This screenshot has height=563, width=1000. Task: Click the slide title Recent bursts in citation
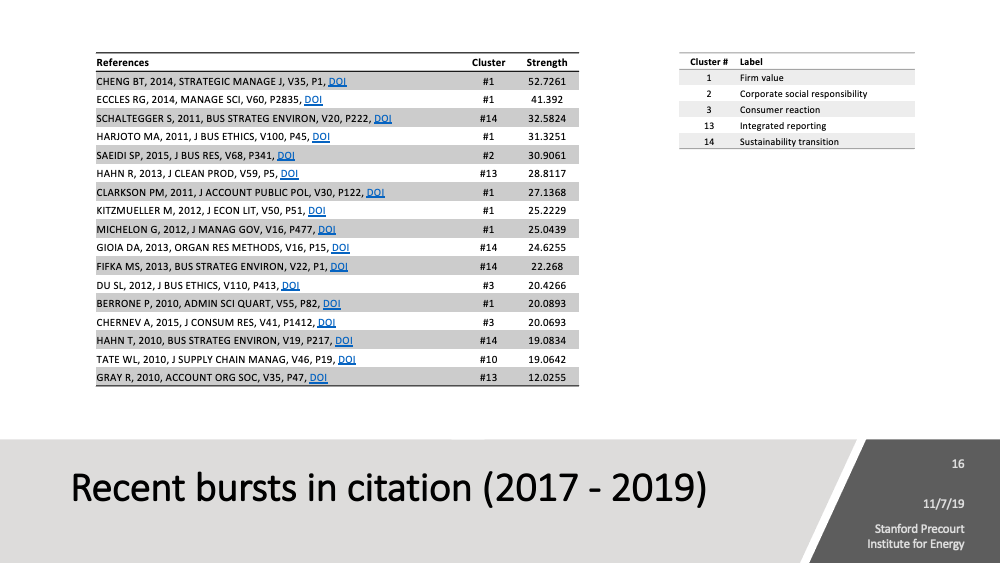pos(390,487)
